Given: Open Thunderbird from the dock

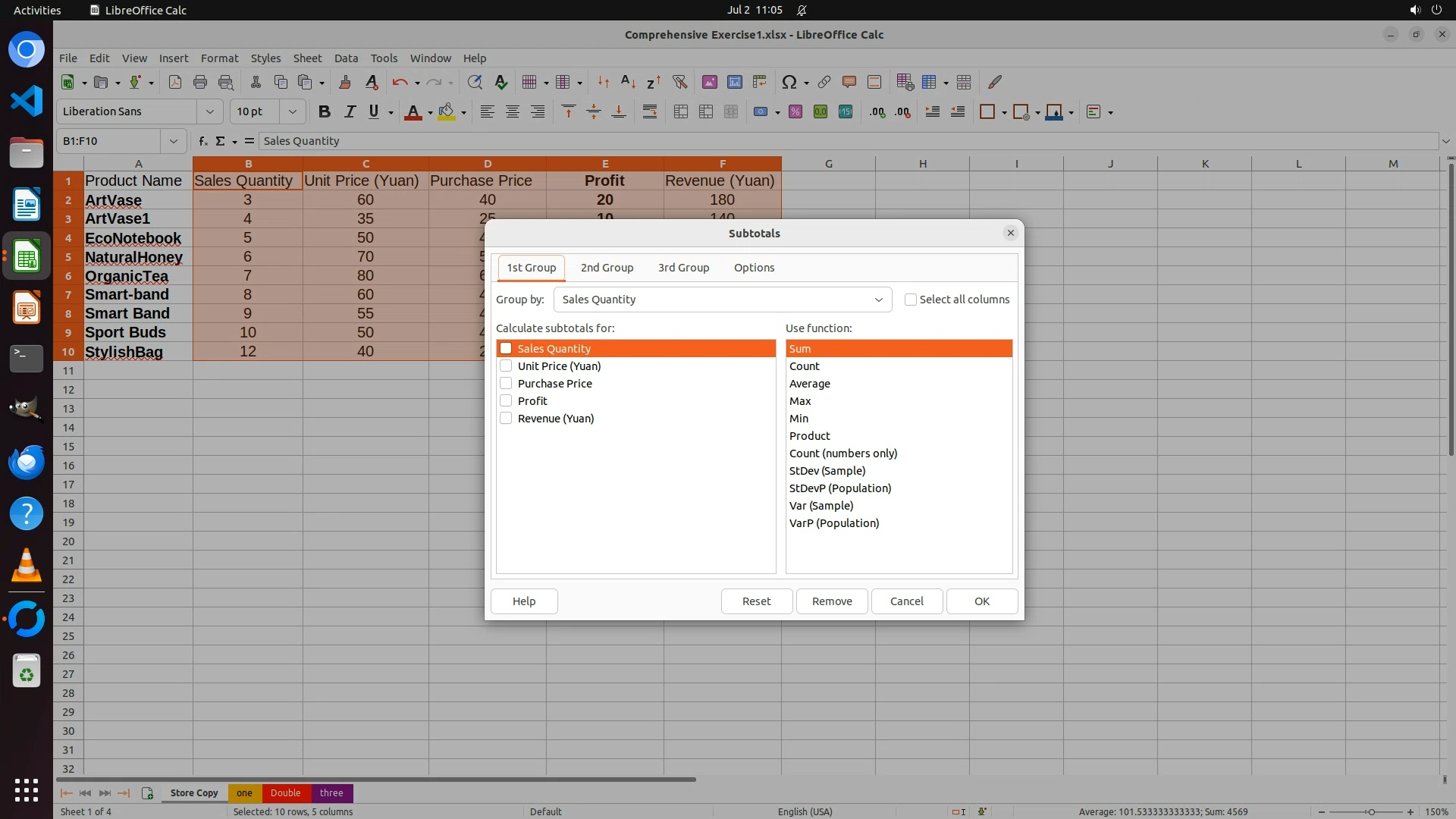Looking at the screenshot, I should (x=27, y=462).
